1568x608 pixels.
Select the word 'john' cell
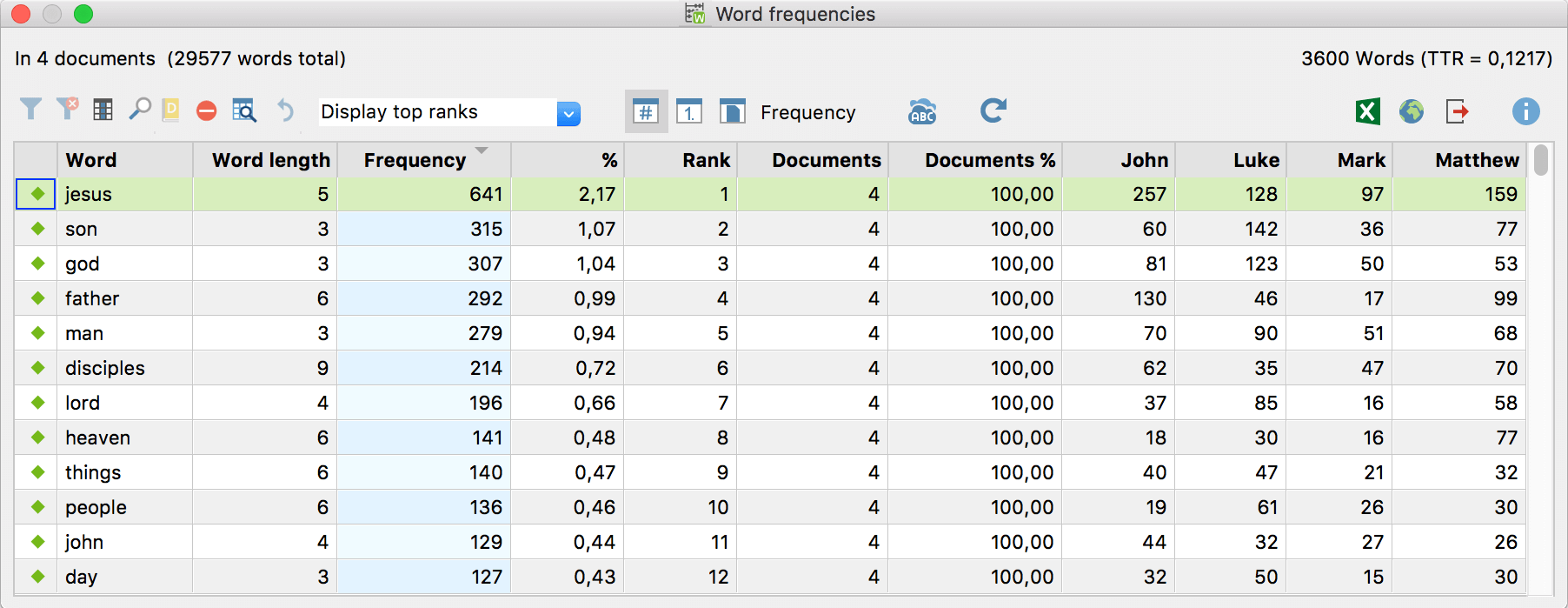click(125, 542)
